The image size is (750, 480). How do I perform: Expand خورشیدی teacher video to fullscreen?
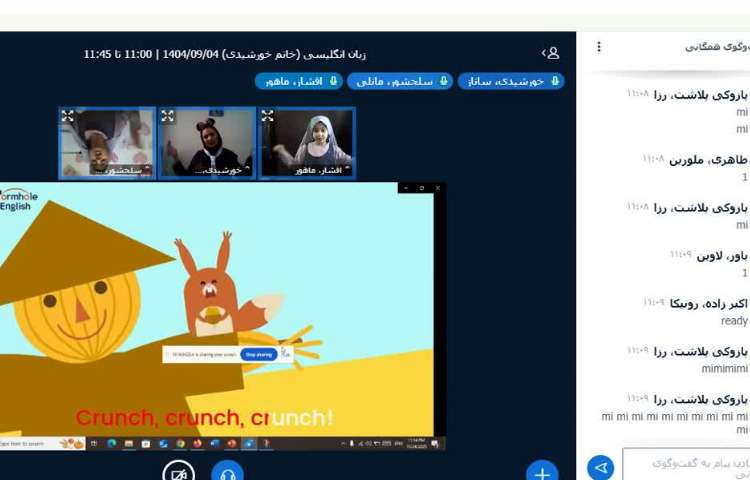167,116
